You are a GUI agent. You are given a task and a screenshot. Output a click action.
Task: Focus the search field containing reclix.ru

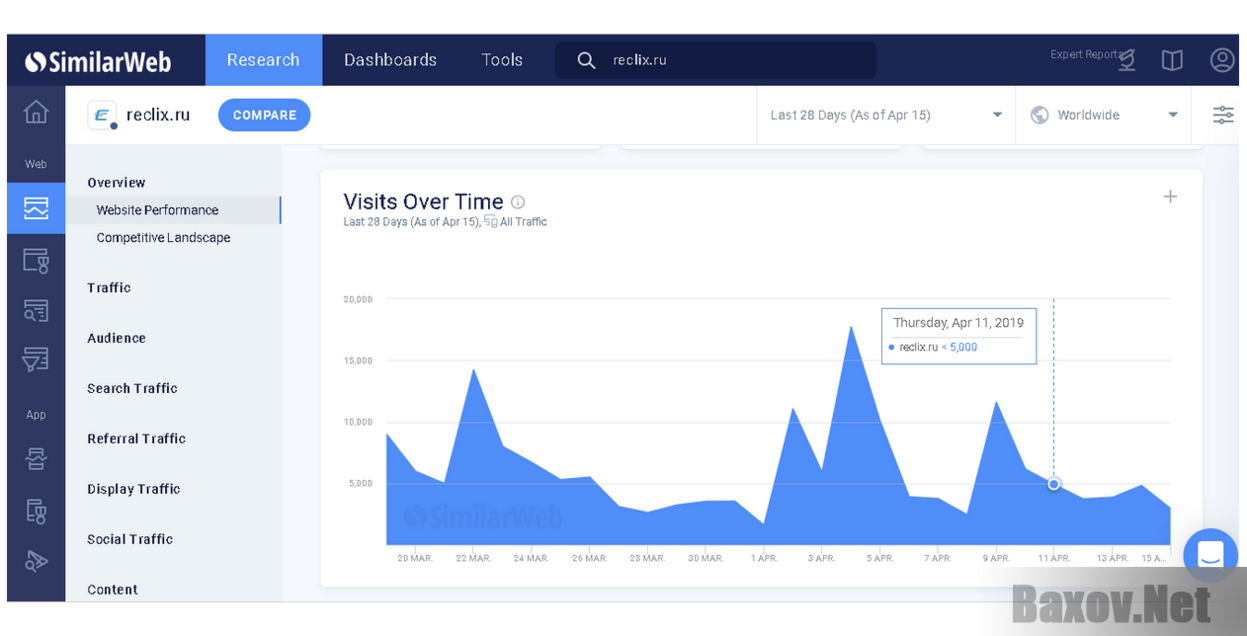(716, 60)
